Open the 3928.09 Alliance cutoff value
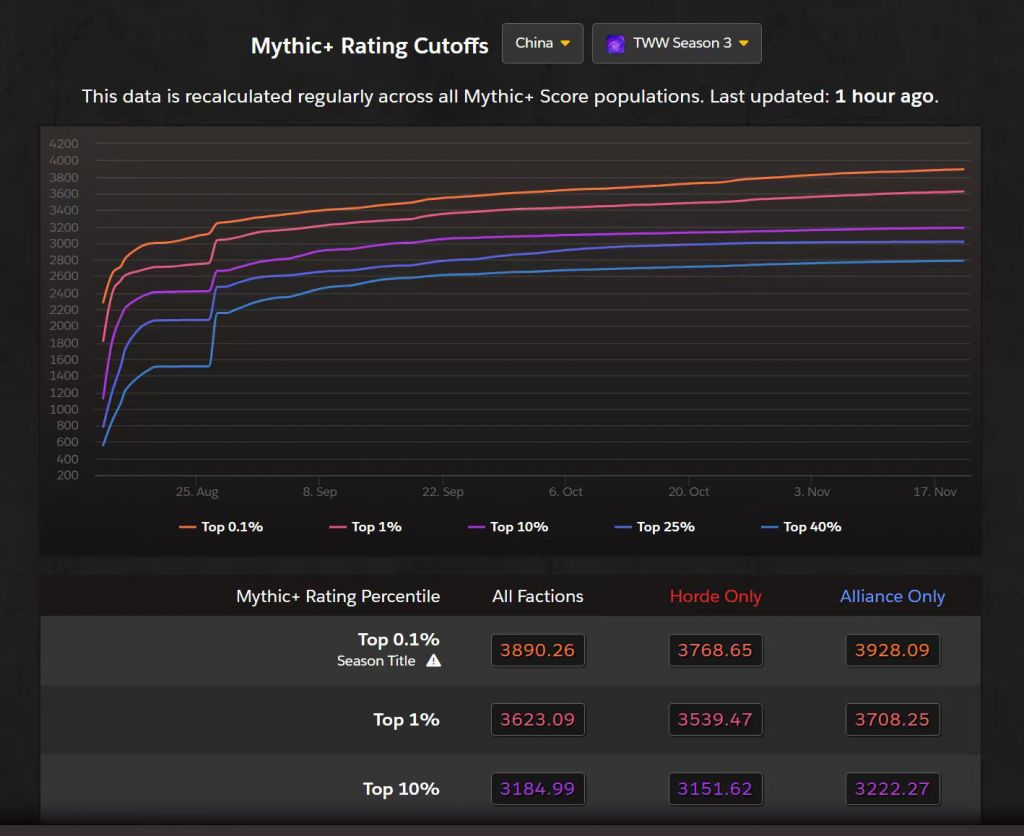Screen dimensions: 1024x836 pos(892,650)
